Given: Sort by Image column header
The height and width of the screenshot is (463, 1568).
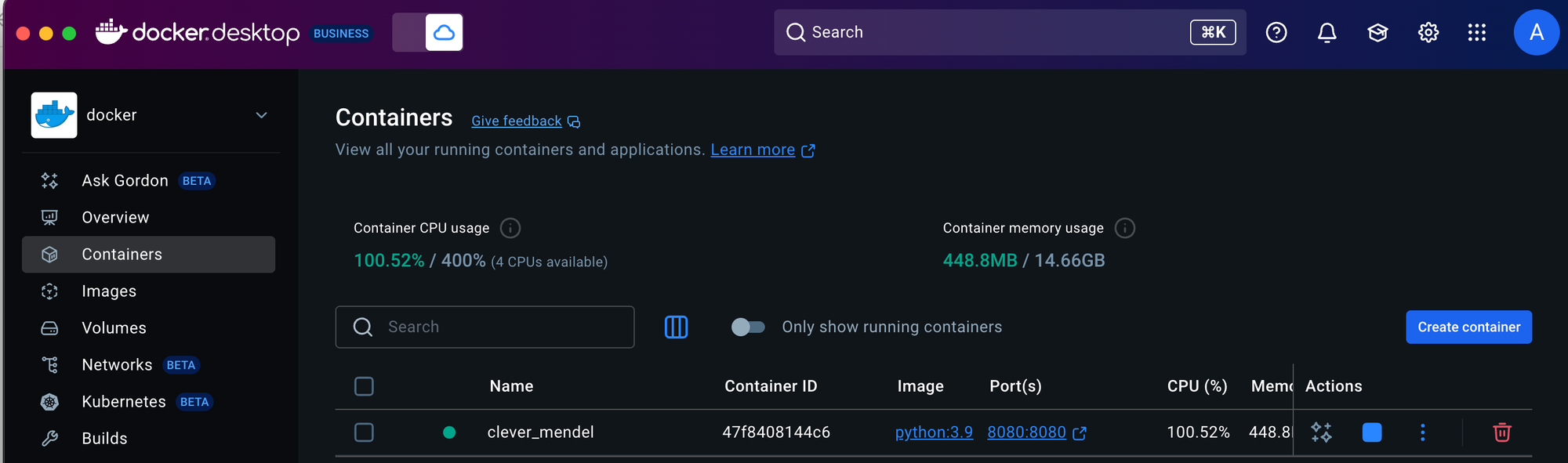Looking at the screenshot, I should pos(920,386).
